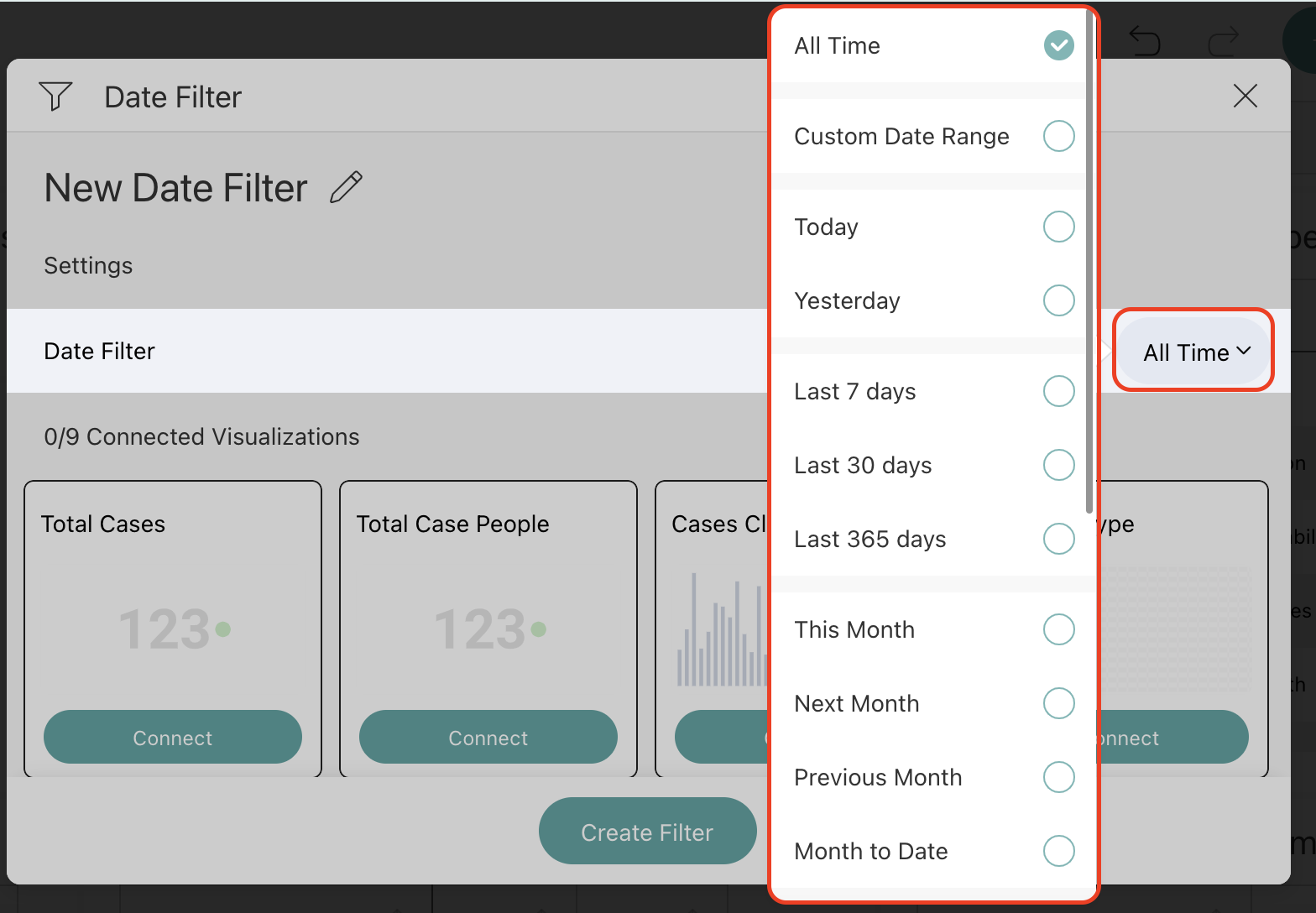This screenshot has width=1316, height=913.
Task: Select Last 7 days option
Action: (x=1057, y=391)
